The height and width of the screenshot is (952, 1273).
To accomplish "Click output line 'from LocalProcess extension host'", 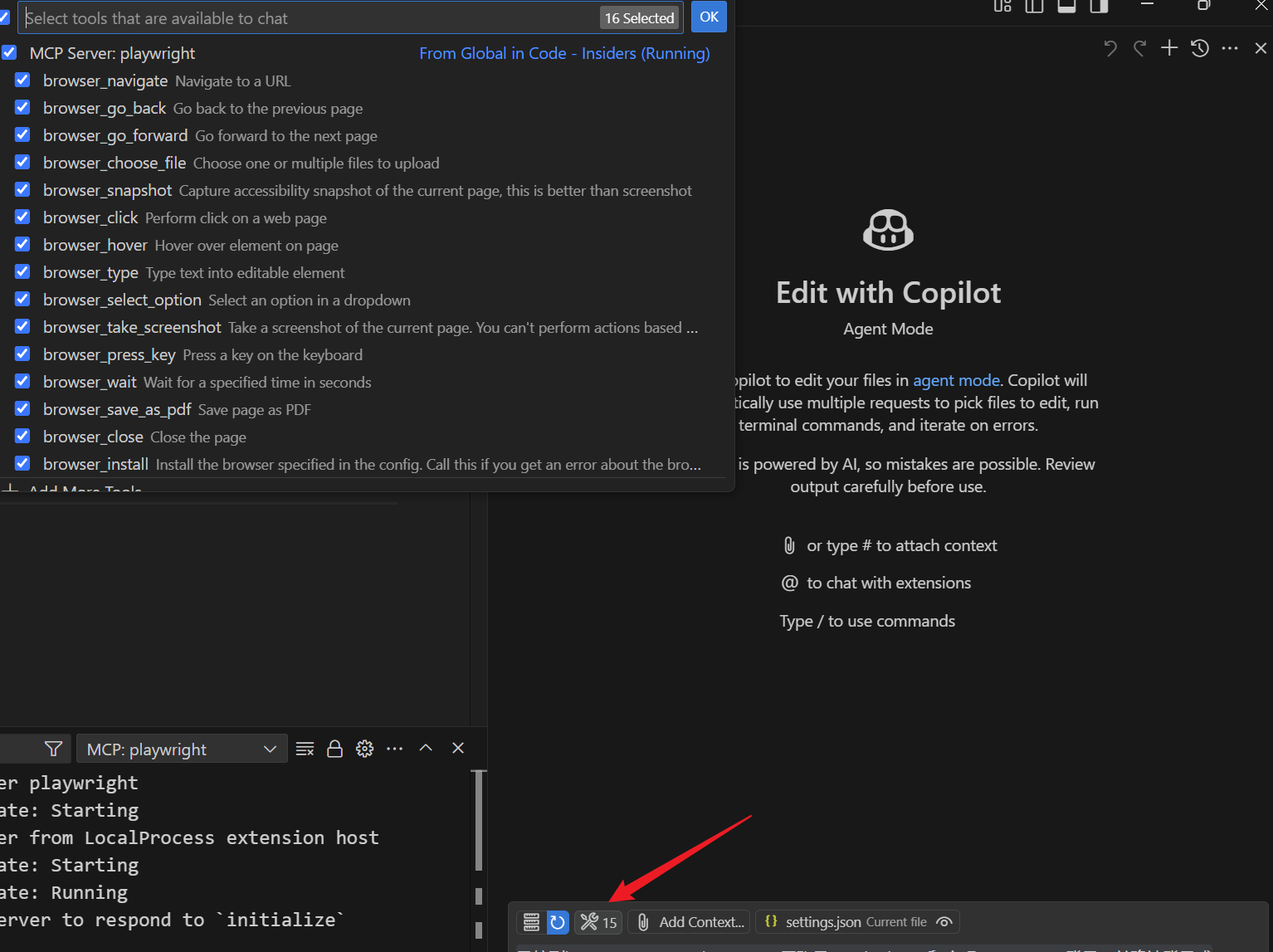I will [204, 837].
